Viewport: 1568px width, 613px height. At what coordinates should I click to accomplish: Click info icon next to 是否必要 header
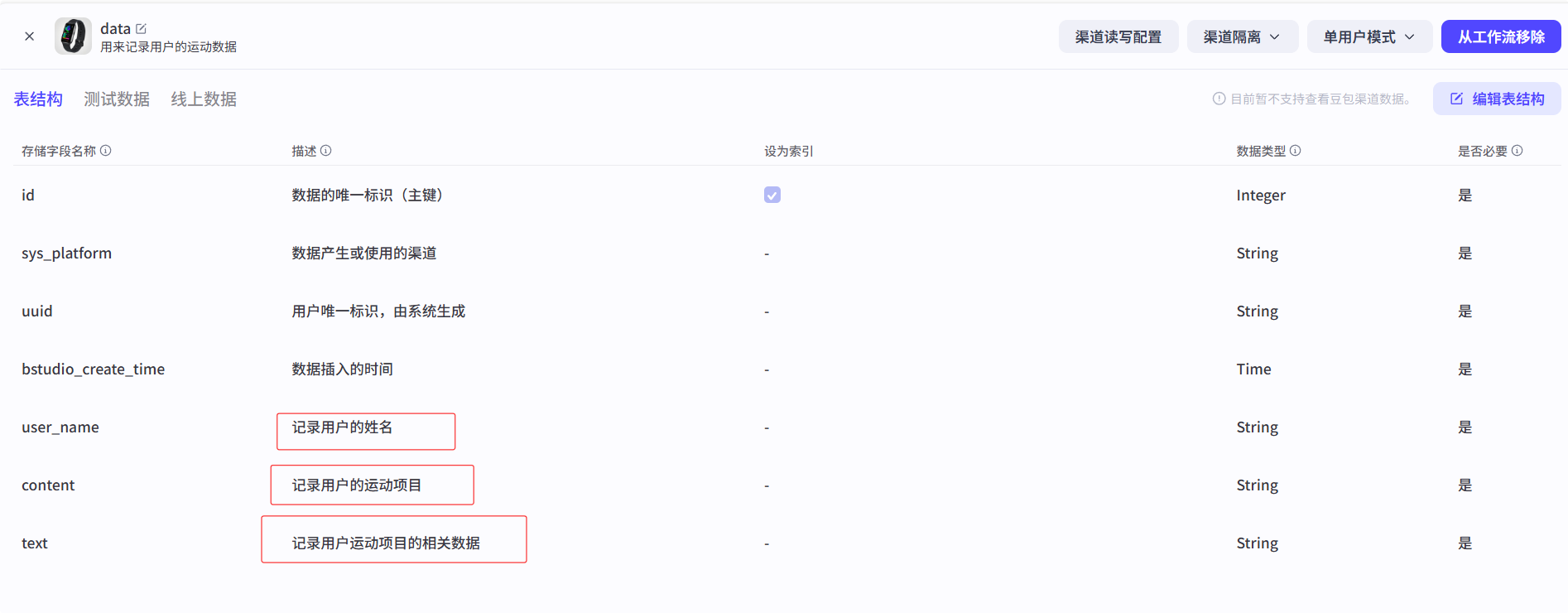coord(1517,151)
